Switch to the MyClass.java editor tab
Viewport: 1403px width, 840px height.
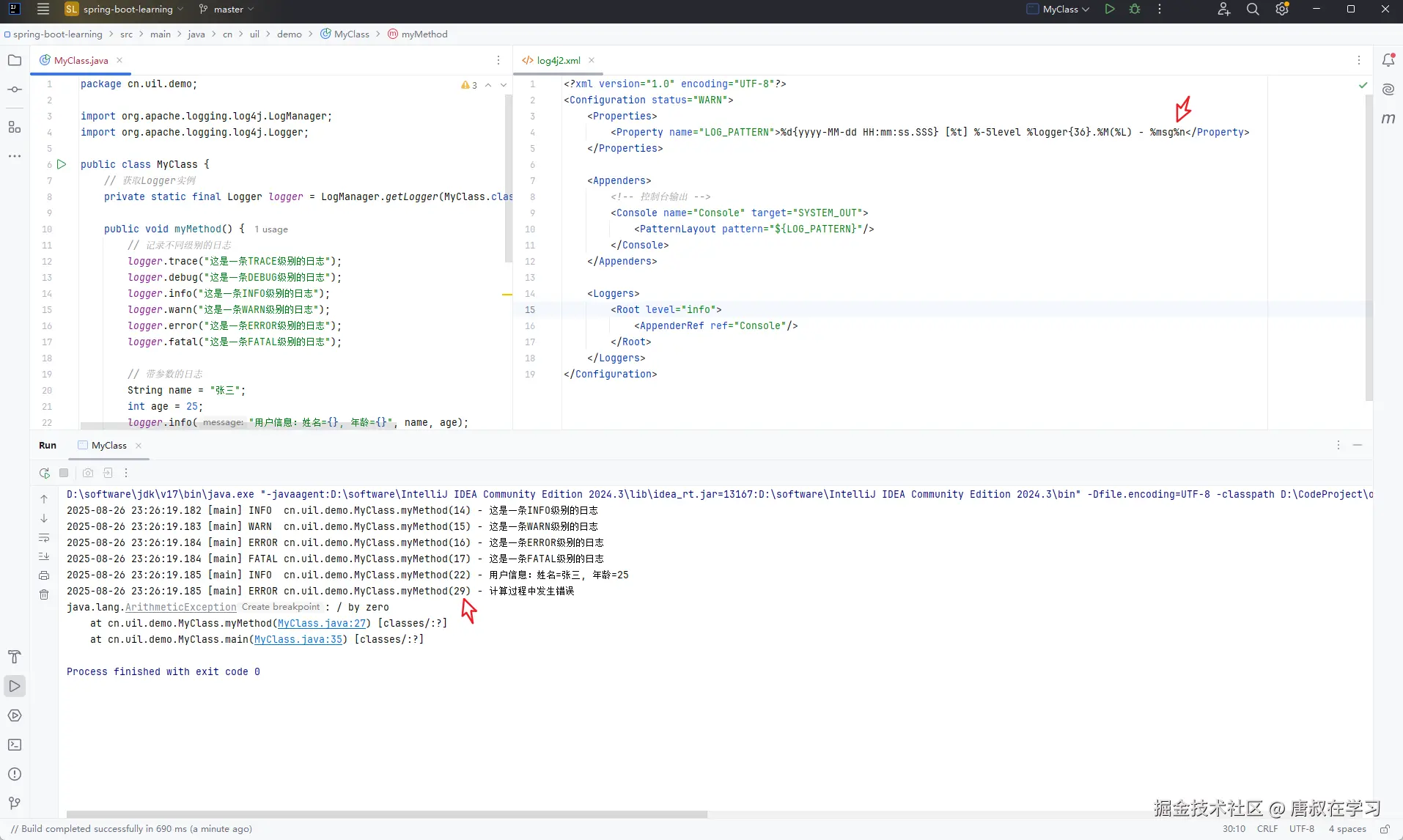(81, 61)
